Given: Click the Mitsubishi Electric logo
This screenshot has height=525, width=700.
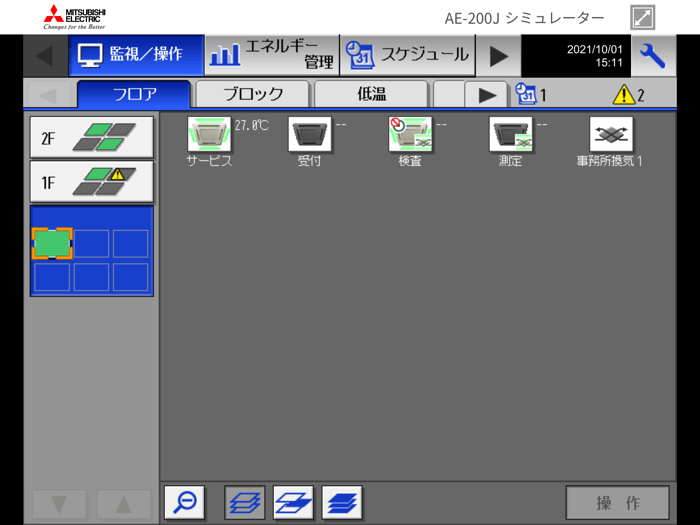Looking at the screenshot, I should [x=75, y=17].
